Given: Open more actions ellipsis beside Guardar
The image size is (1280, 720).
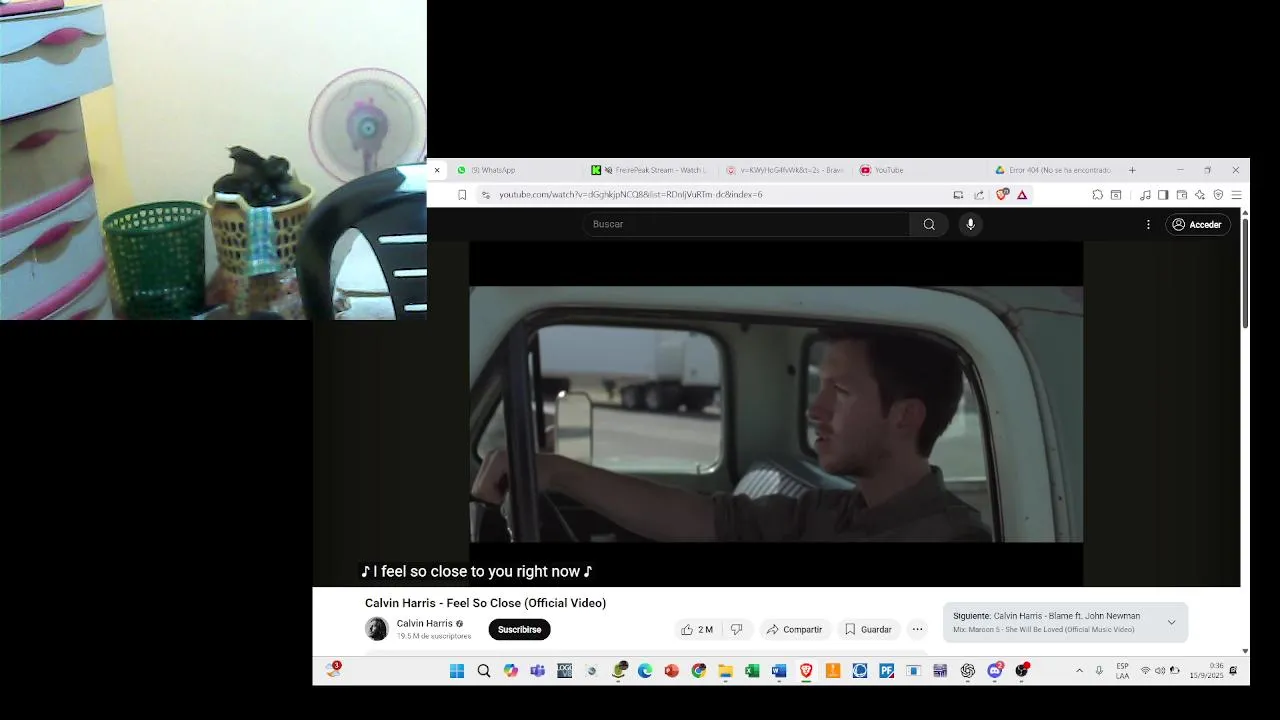Looking at the screenshot, I should (x=917, y=629).
